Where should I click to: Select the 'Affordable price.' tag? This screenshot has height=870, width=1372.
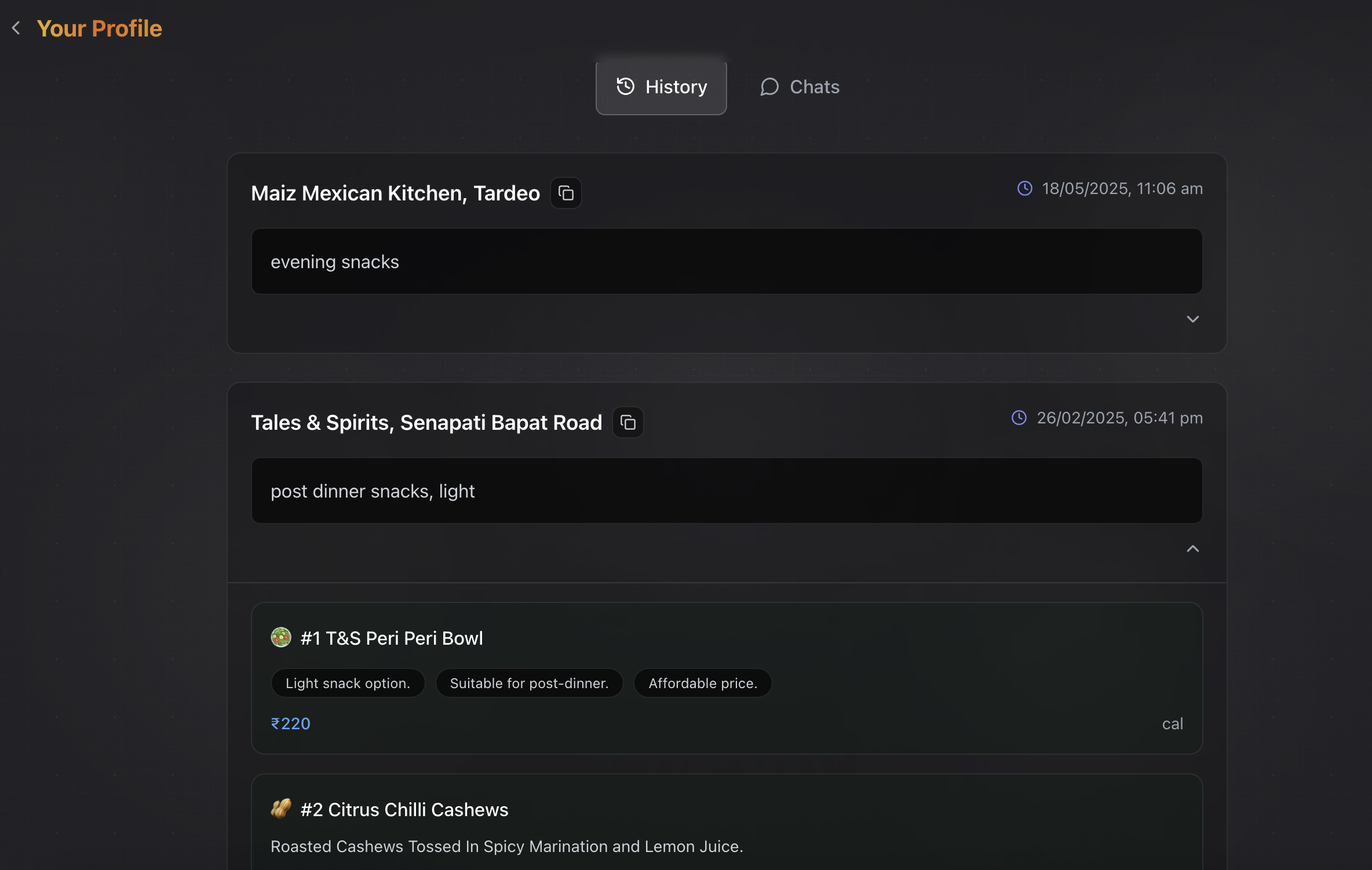(703, 683)
